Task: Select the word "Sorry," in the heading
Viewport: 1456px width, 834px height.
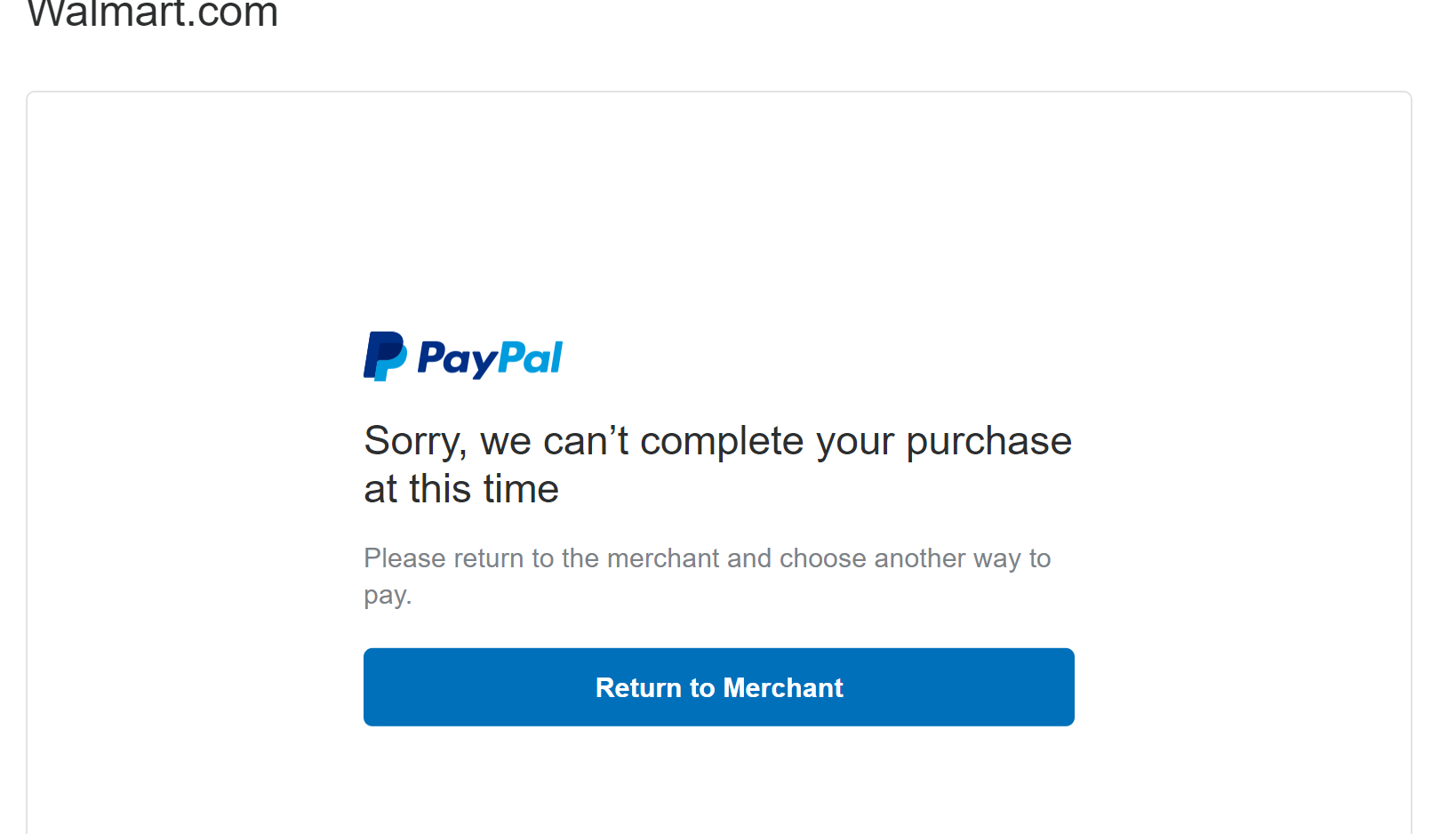Action: pos(415,441)
